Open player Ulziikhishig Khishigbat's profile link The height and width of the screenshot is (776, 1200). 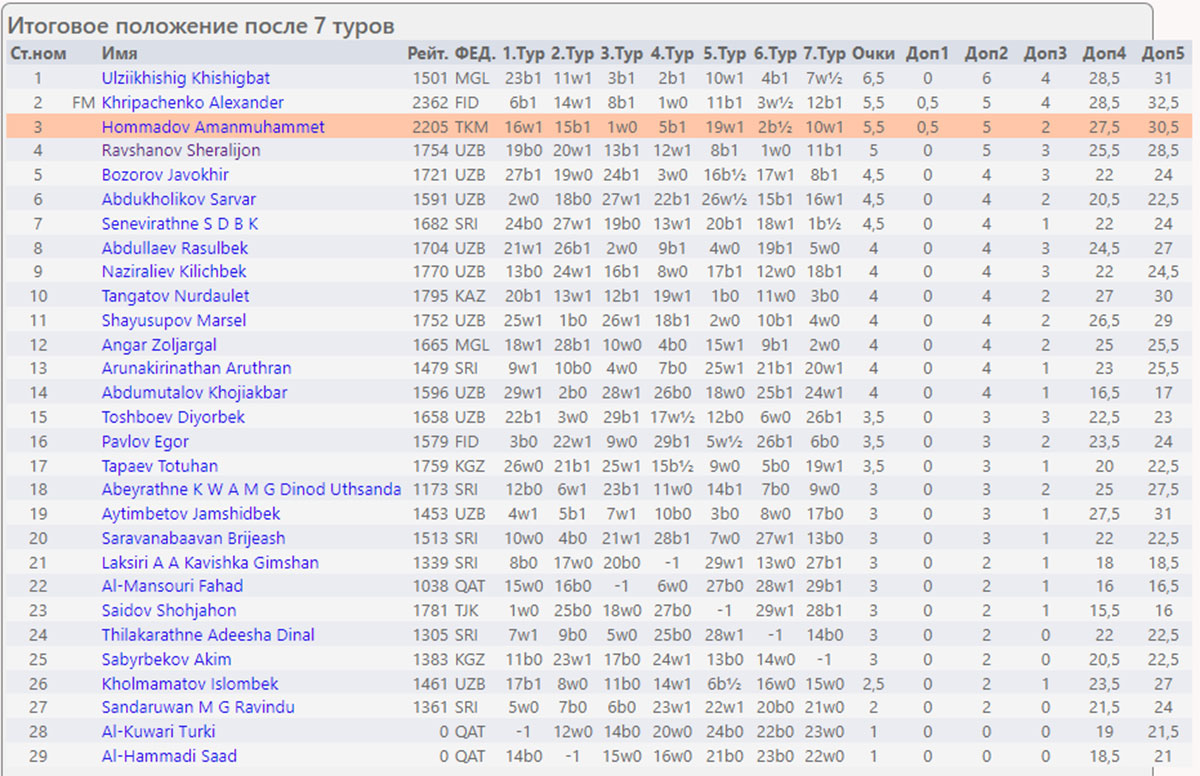(x=185, y=78)
